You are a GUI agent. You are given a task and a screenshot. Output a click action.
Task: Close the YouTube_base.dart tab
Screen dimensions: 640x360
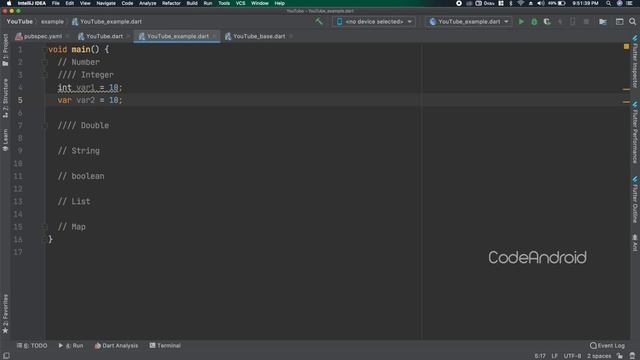[x=291, y=36]
